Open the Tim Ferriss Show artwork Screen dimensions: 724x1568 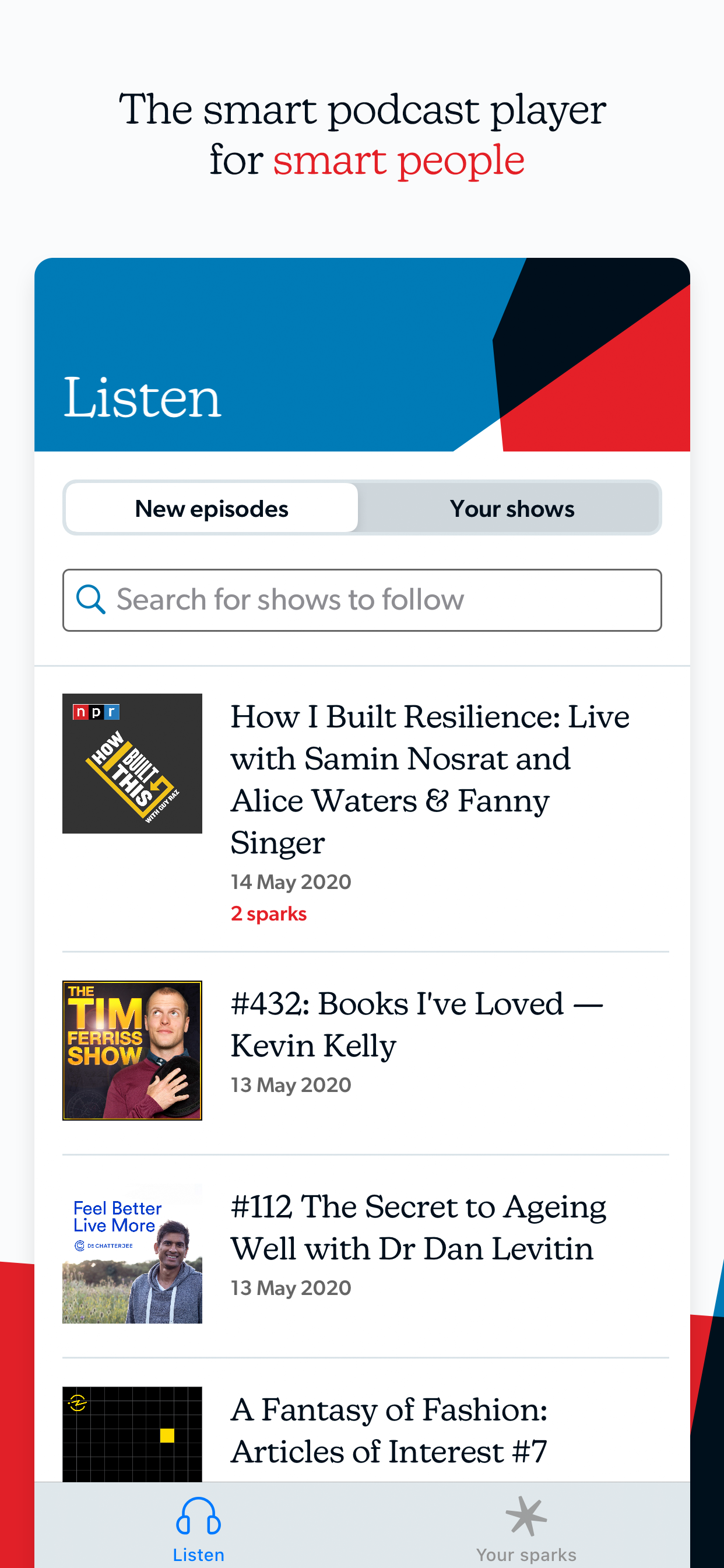point(132,1050)
